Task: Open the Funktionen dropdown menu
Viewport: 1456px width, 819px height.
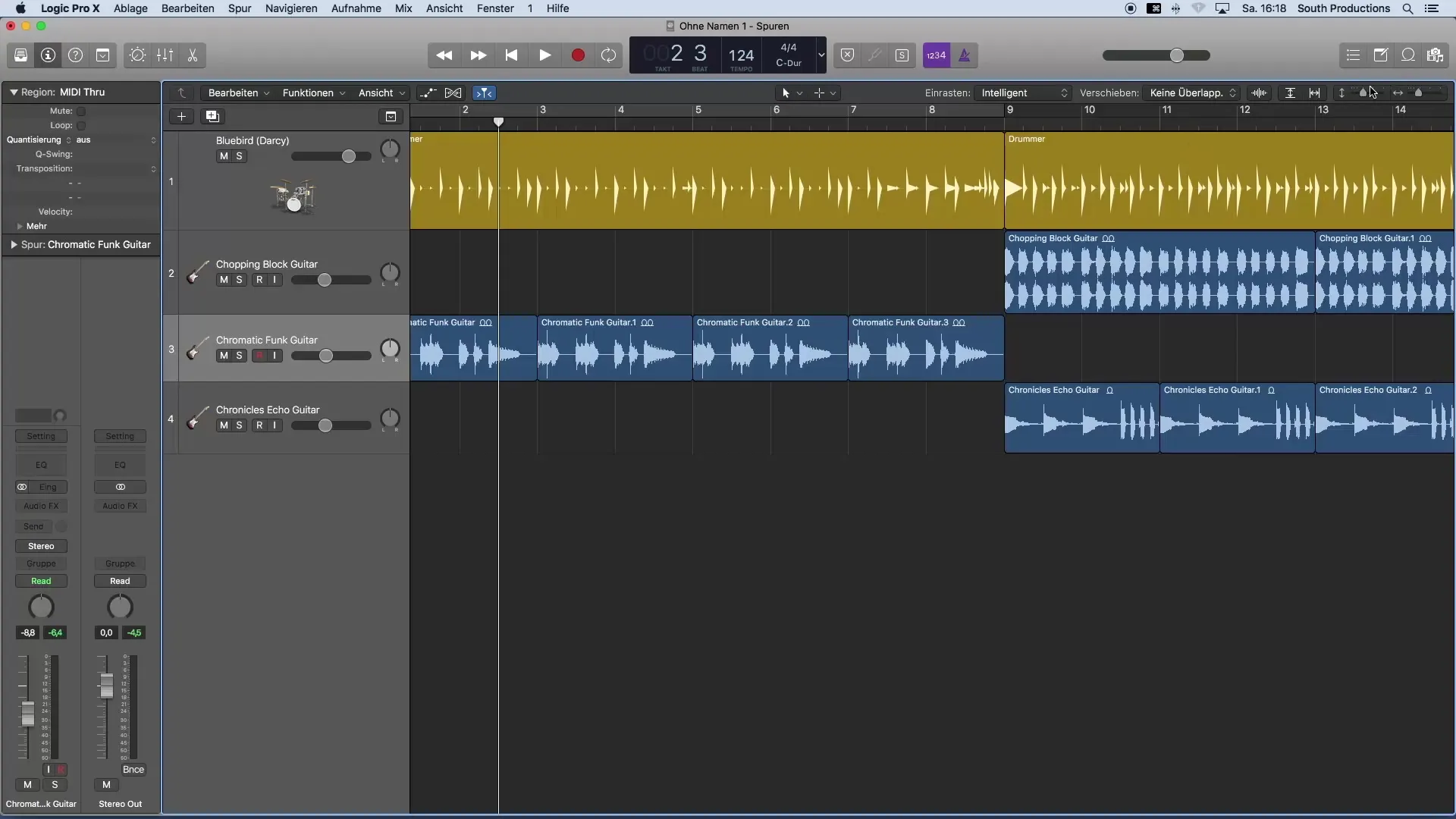Action: click(x=314, y=93)
